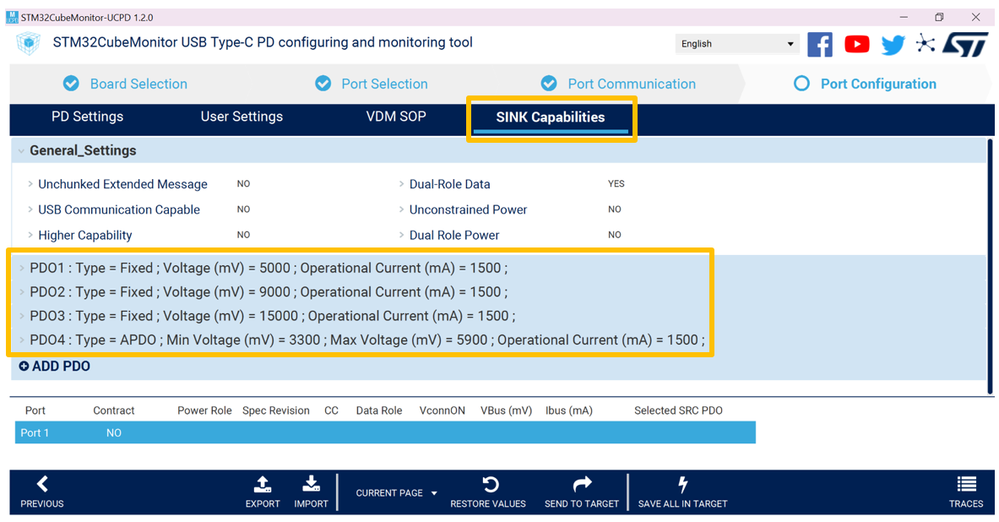The image size is (999, 522).
Task: Switch to the PD Settings tab
Action: pos(87,117)
